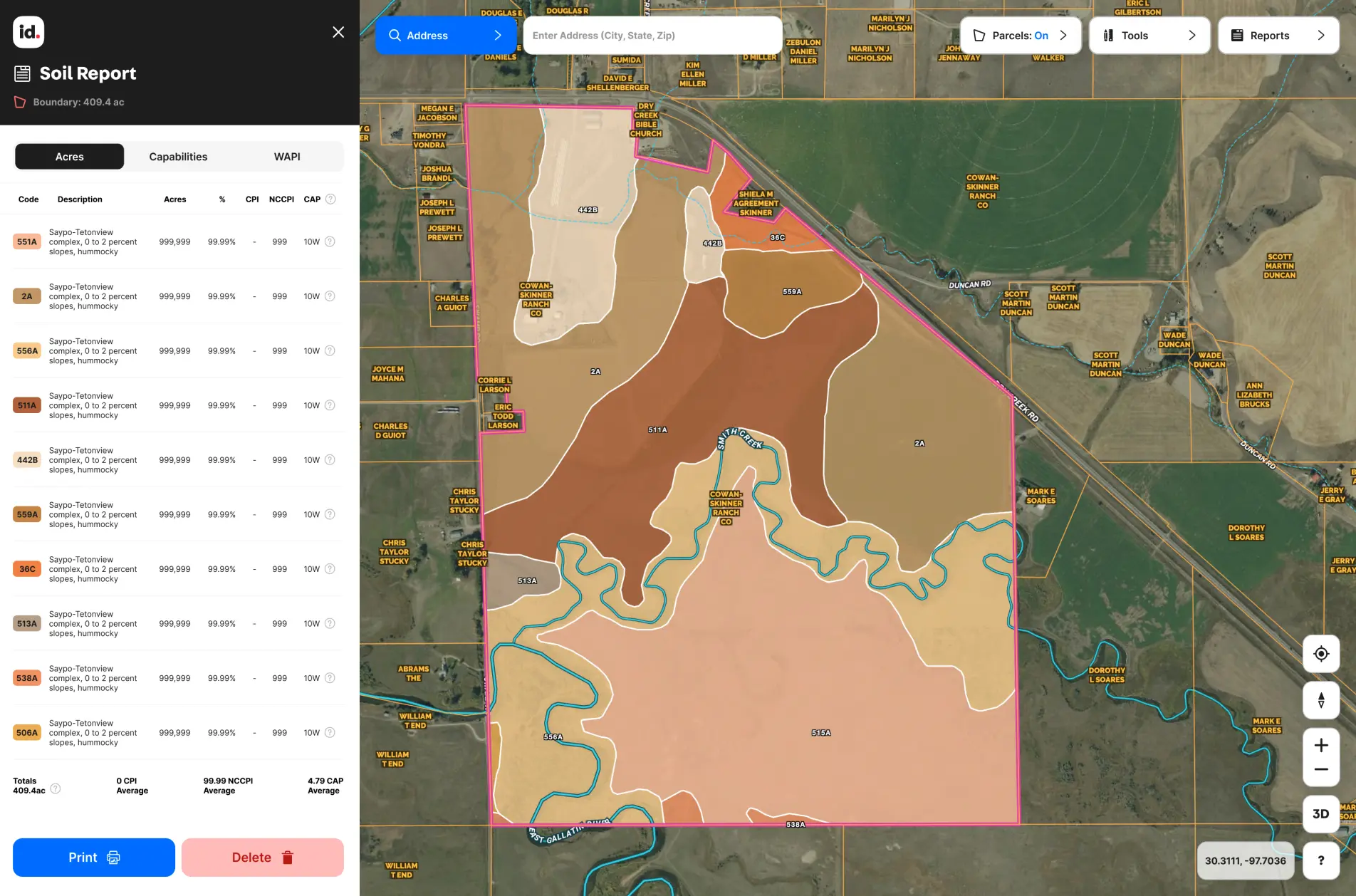Expand the Reports chevron
The image size is (1356, 896).
click(1321, 35)
